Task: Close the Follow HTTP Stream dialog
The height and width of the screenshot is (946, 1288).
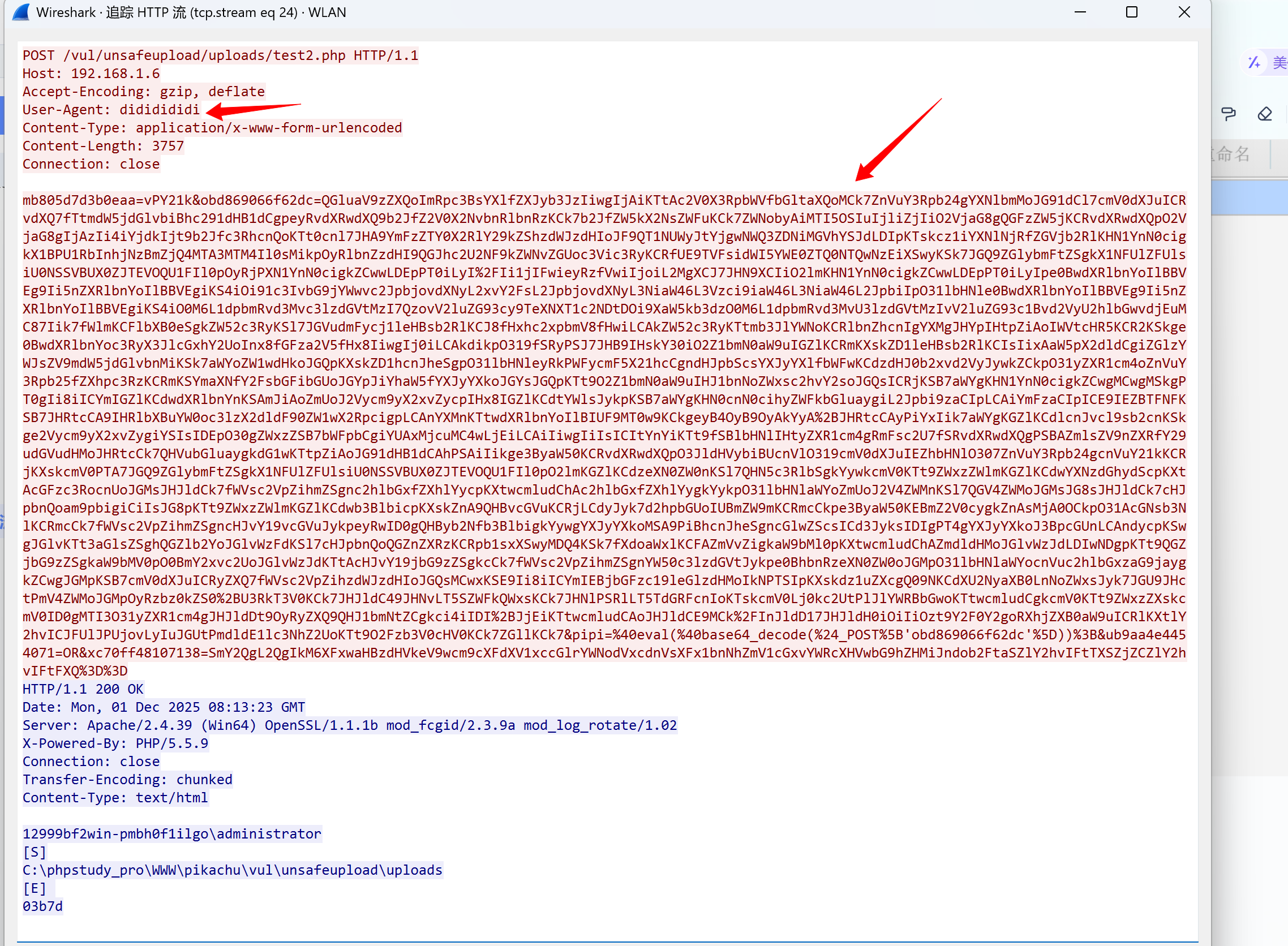Action: (x=1184, y=12)
